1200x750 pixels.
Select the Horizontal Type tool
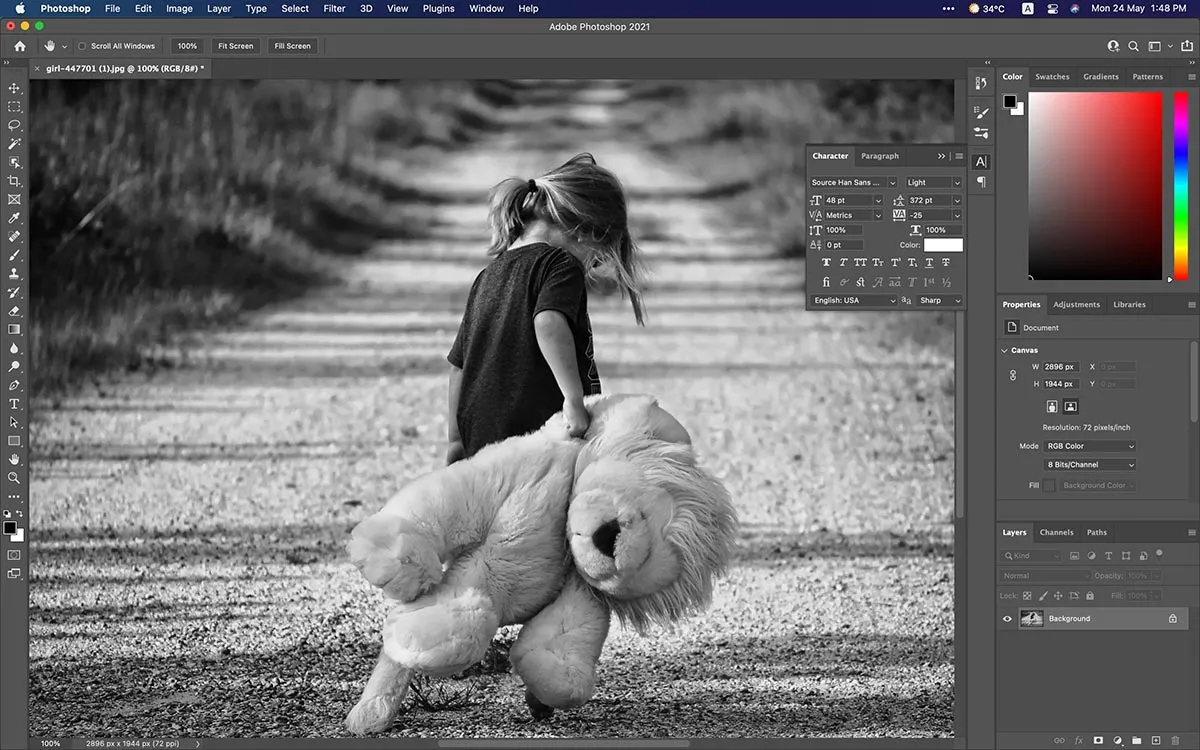(x=14, y=404)
